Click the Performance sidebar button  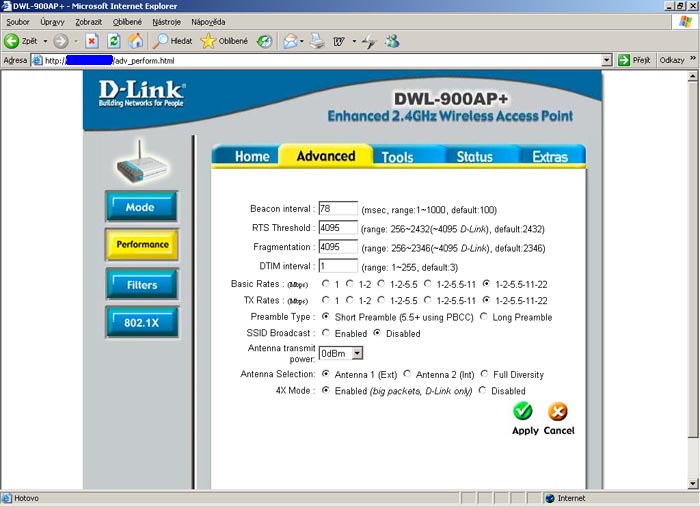click(142, 245)
